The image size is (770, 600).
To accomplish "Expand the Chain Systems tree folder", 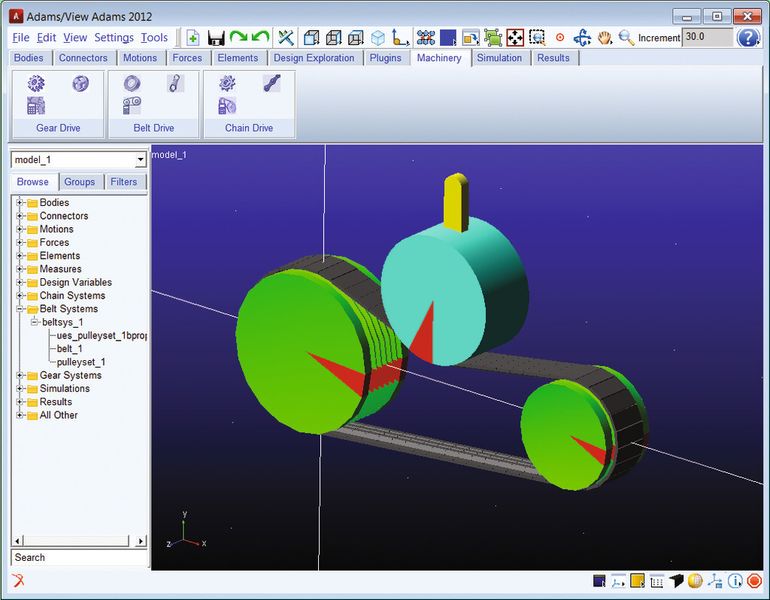I will coord(20,296).
